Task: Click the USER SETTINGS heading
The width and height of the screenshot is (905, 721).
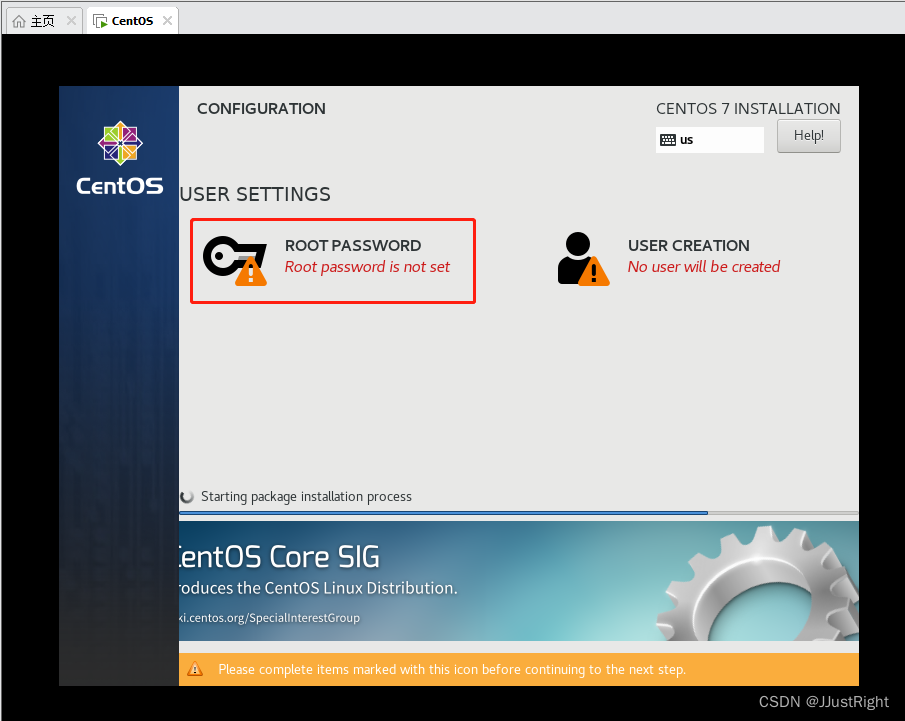Action: tap(255, 195)
